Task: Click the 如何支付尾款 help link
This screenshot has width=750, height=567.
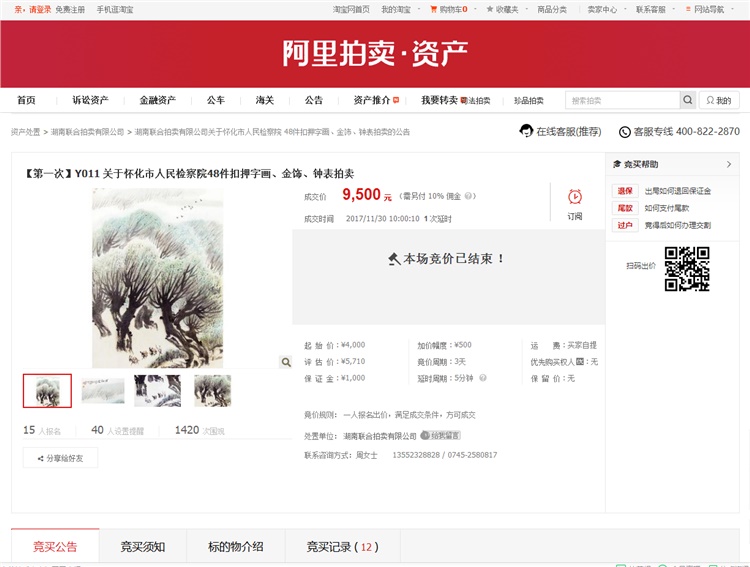Action: 667,208
